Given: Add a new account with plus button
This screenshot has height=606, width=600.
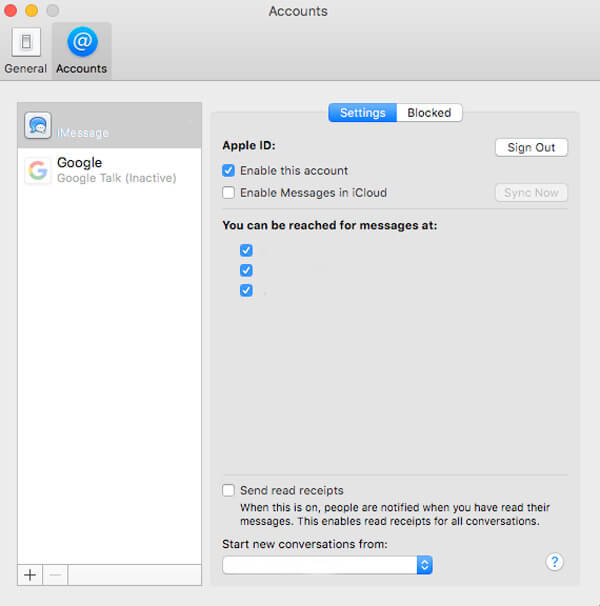Looking at the screenshot, I should coord(30,575).
